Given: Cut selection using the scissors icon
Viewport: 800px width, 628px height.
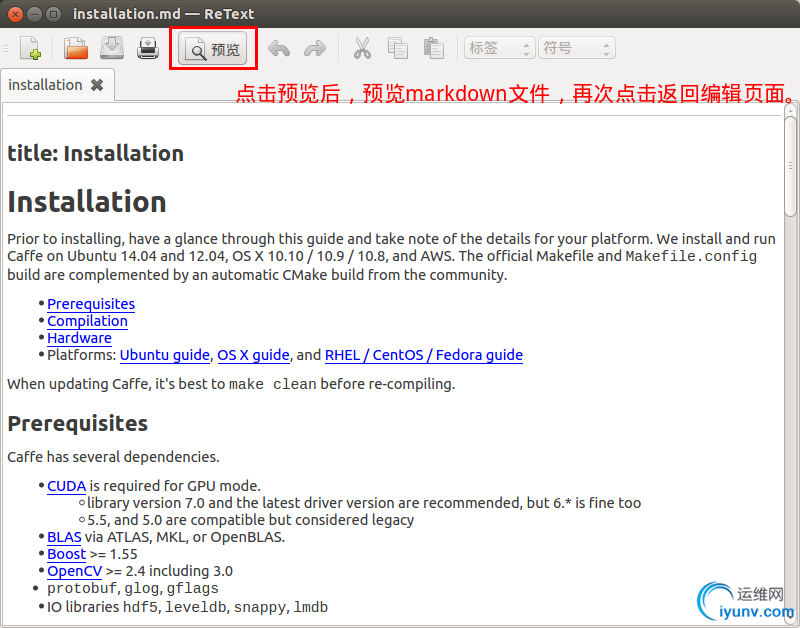Looking at the screenshot, I should (362, 48).
